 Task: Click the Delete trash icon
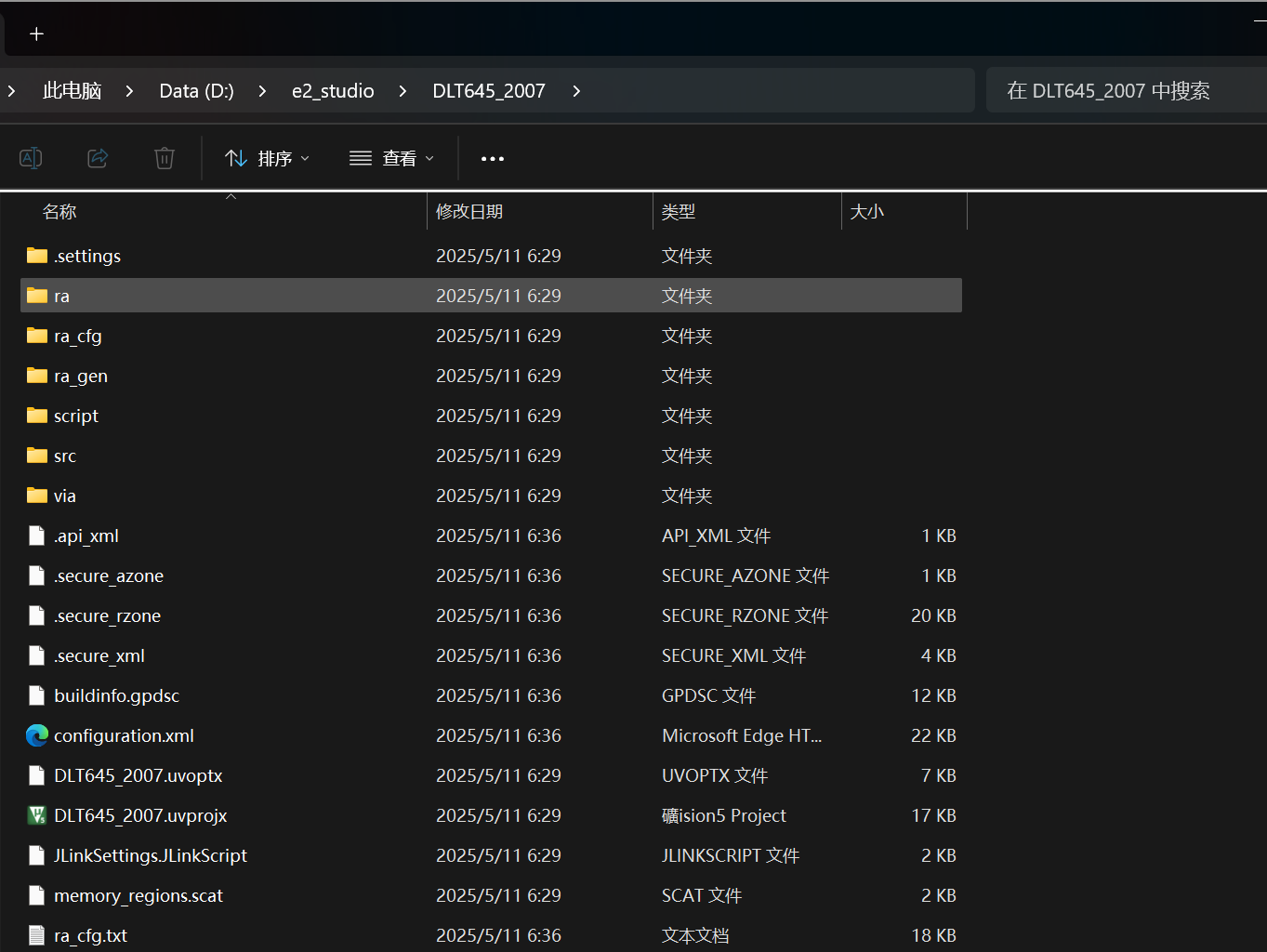(x=165, y=158)
